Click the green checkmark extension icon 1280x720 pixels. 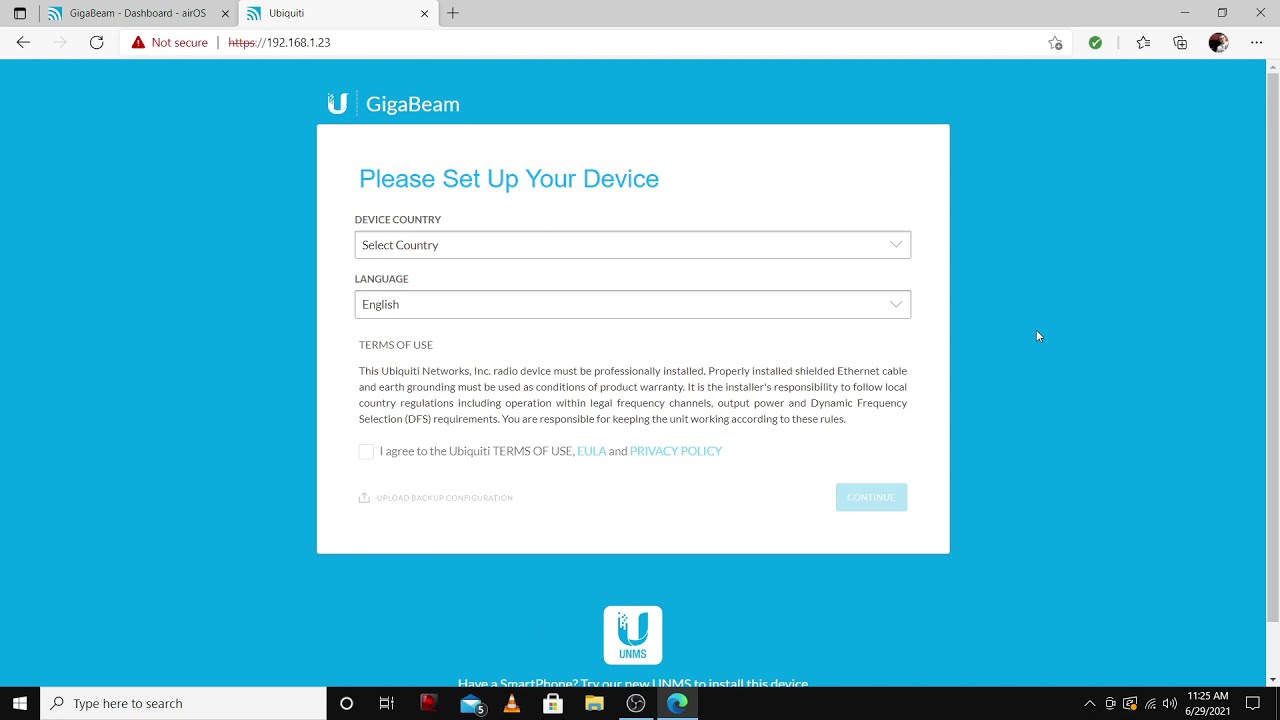pyautogui.click(x=1095, y=42)
